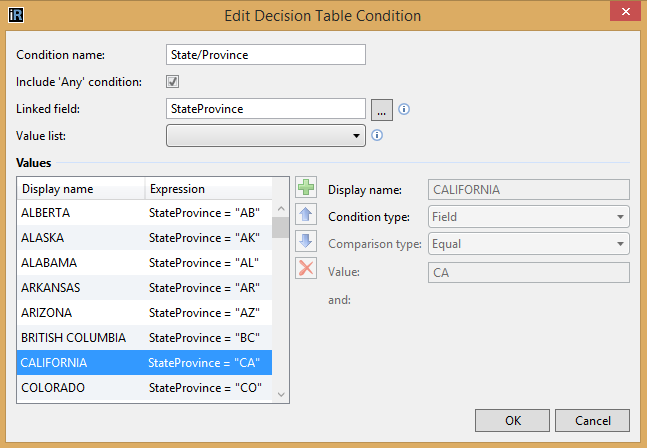This screenshot has height=448, width=647.
Task: Browse linked field with ellipsis button
Action: coord(381,109)
